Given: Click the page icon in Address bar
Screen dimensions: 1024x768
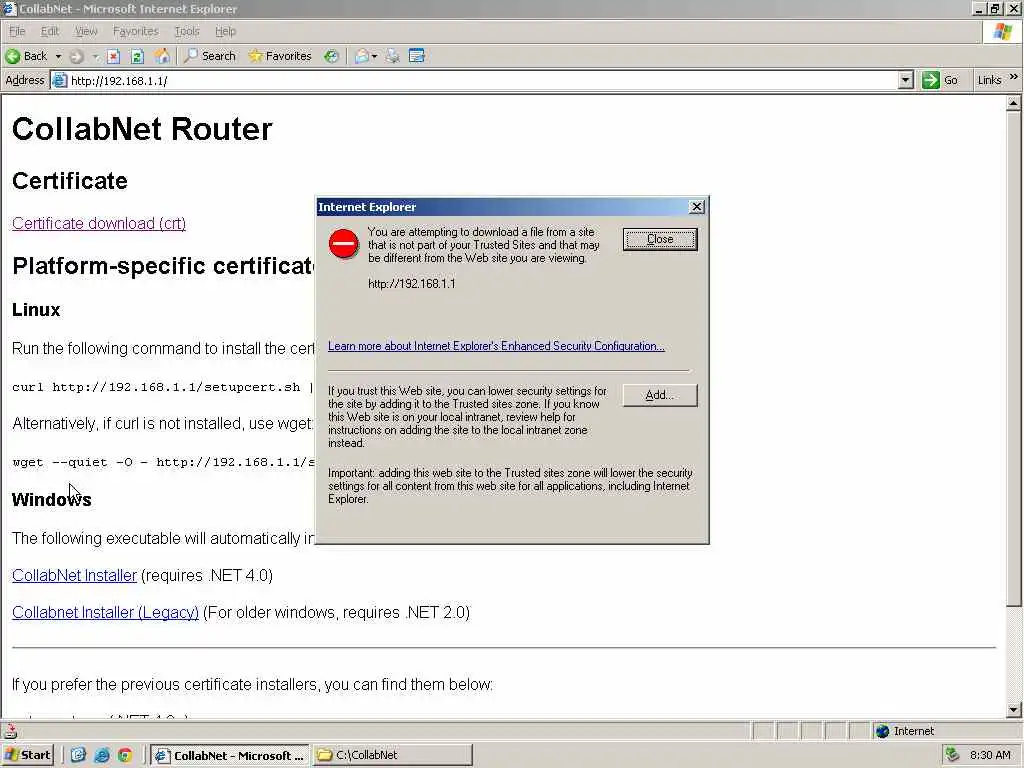Looking at the screenshot, I should (59, 80).
